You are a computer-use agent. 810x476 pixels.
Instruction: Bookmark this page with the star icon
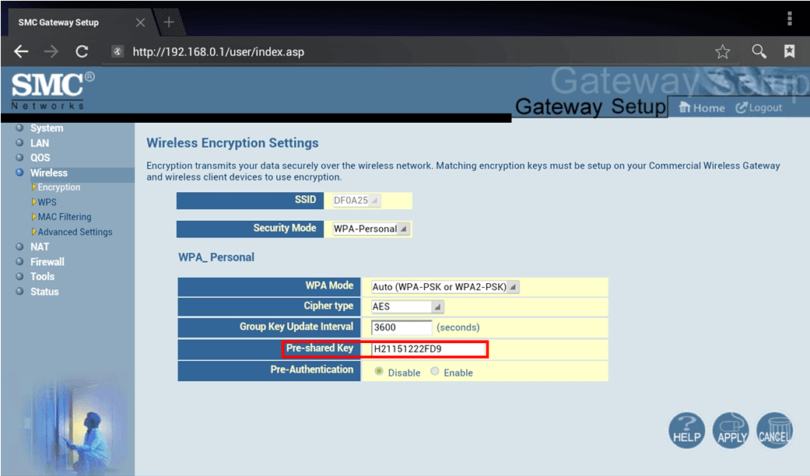tap(723, 51)
